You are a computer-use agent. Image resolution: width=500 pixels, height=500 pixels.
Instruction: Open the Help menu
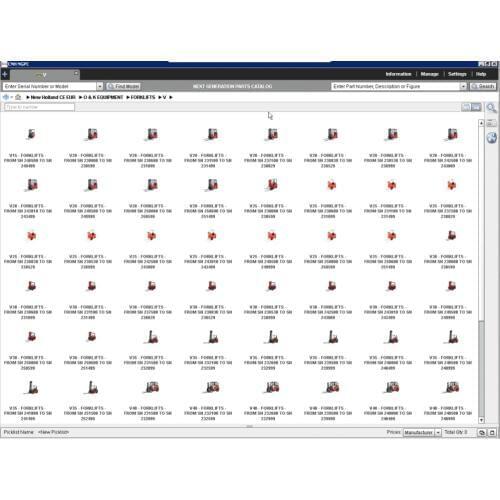click(481, 74)
